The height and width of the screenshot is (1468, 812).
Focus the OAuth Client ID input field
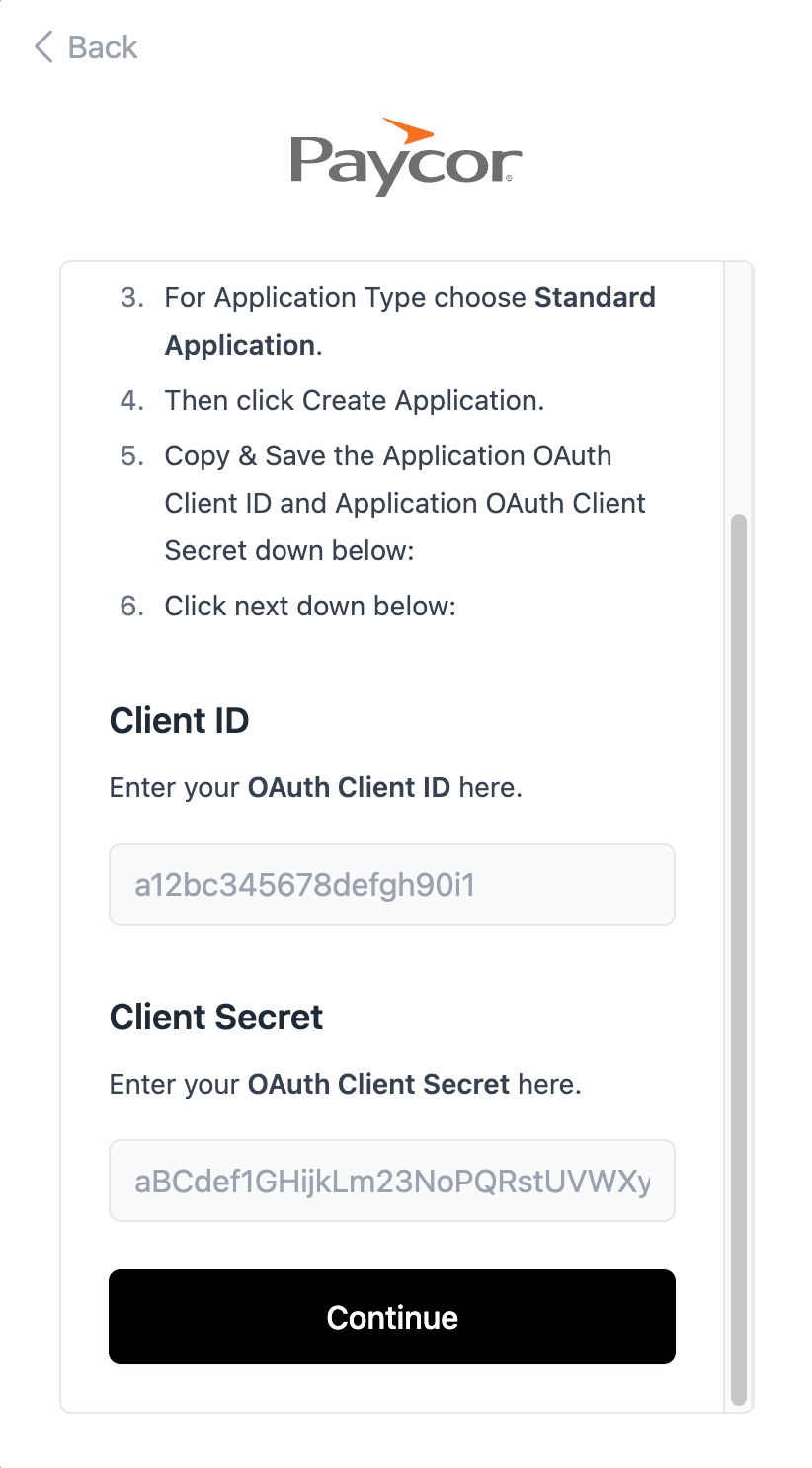(391, 884)
